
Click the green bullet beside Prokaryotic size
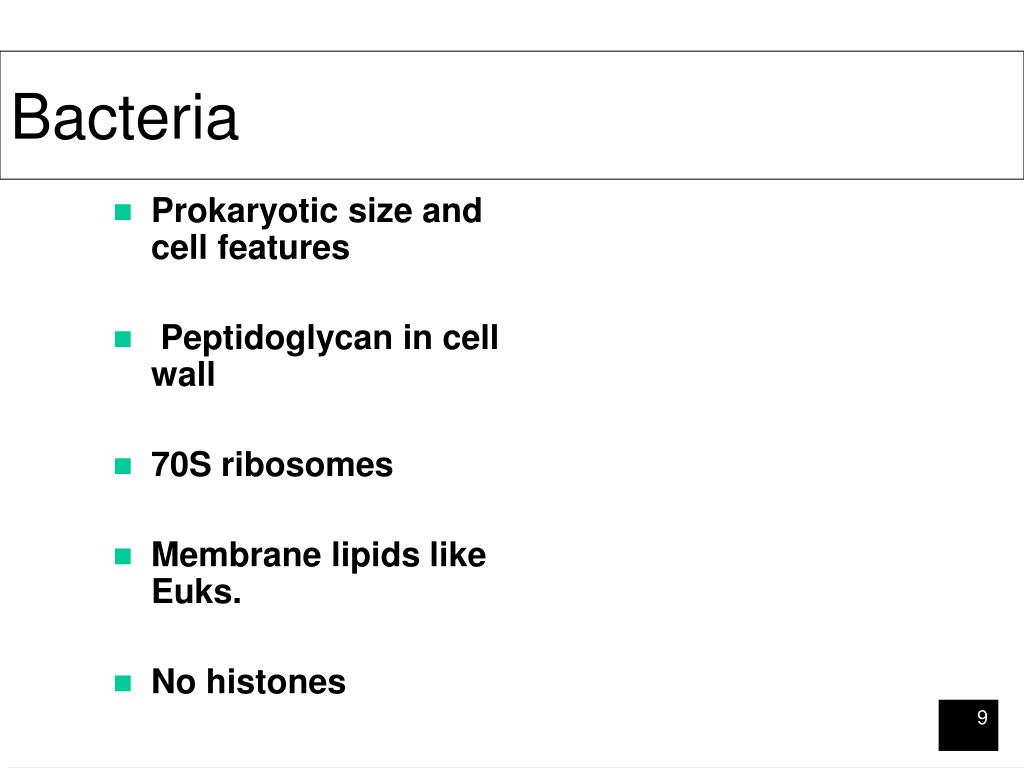pos(123,212)
